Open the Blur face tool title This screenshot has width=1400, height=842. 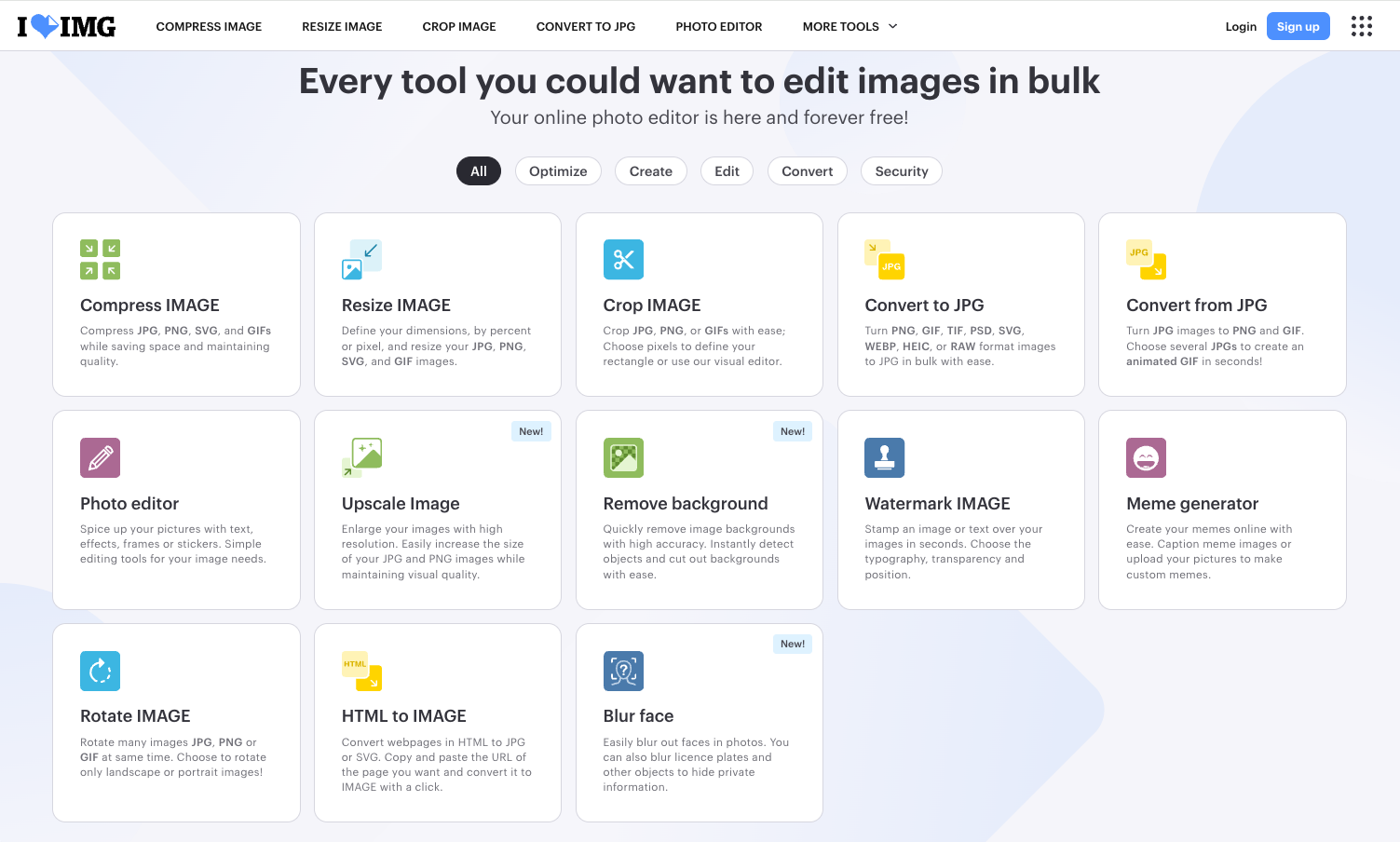coord(638,716)
